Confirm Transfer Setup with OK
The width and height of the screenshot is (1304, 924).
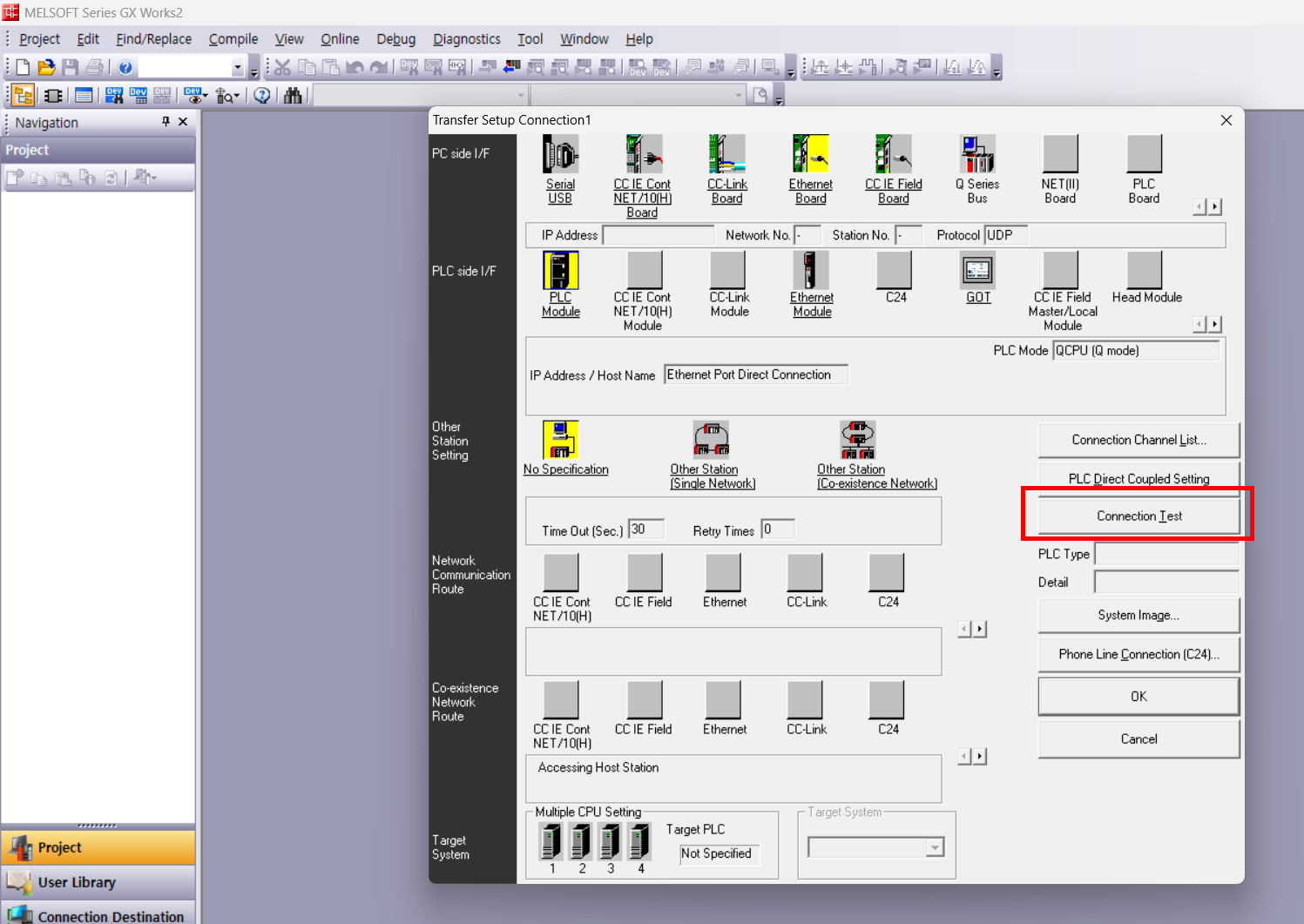point(1138,697)
